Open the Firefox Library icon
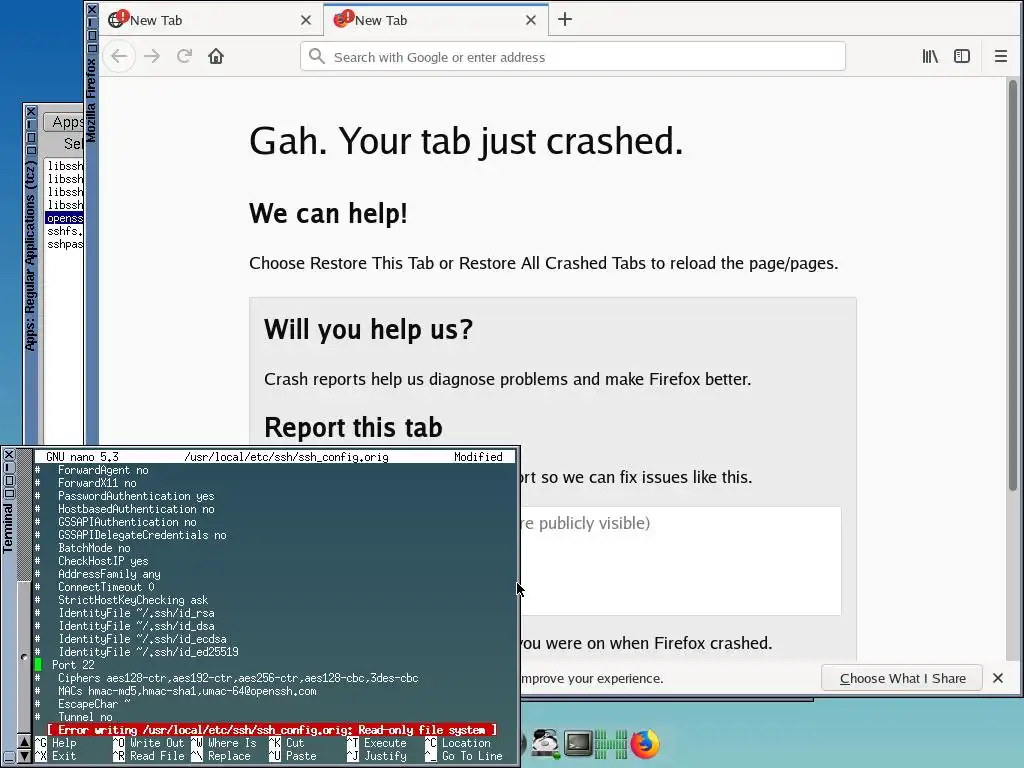Screen dimensions: 1024x768 930,57
